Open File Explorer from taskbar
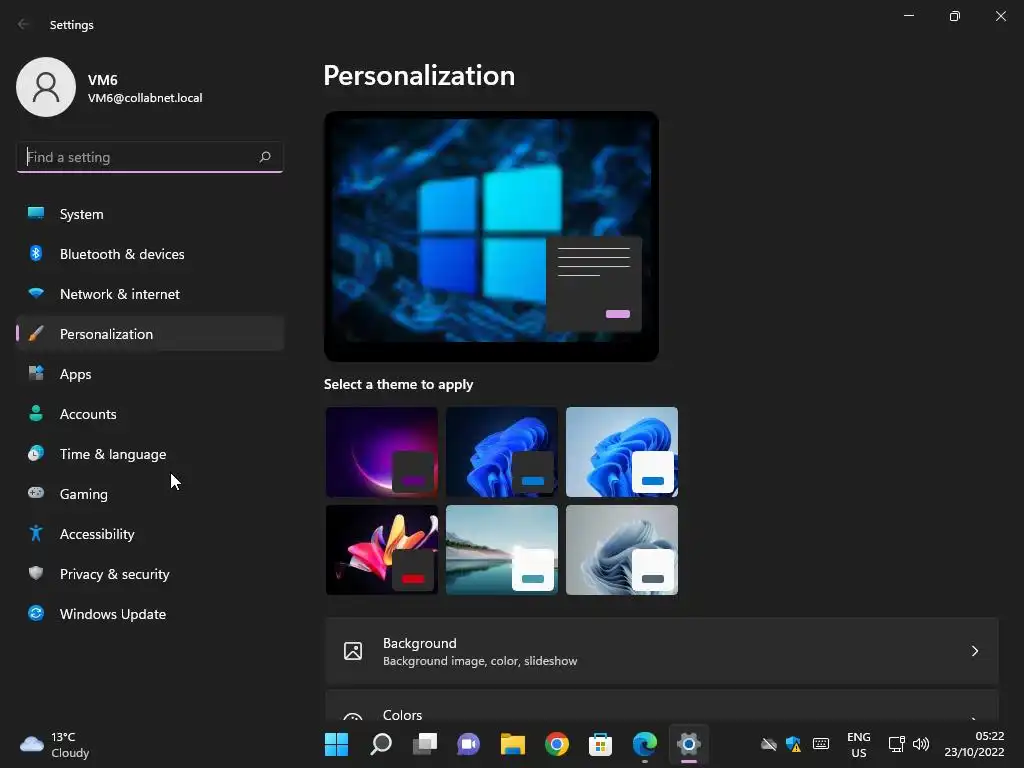 point(513,744)
